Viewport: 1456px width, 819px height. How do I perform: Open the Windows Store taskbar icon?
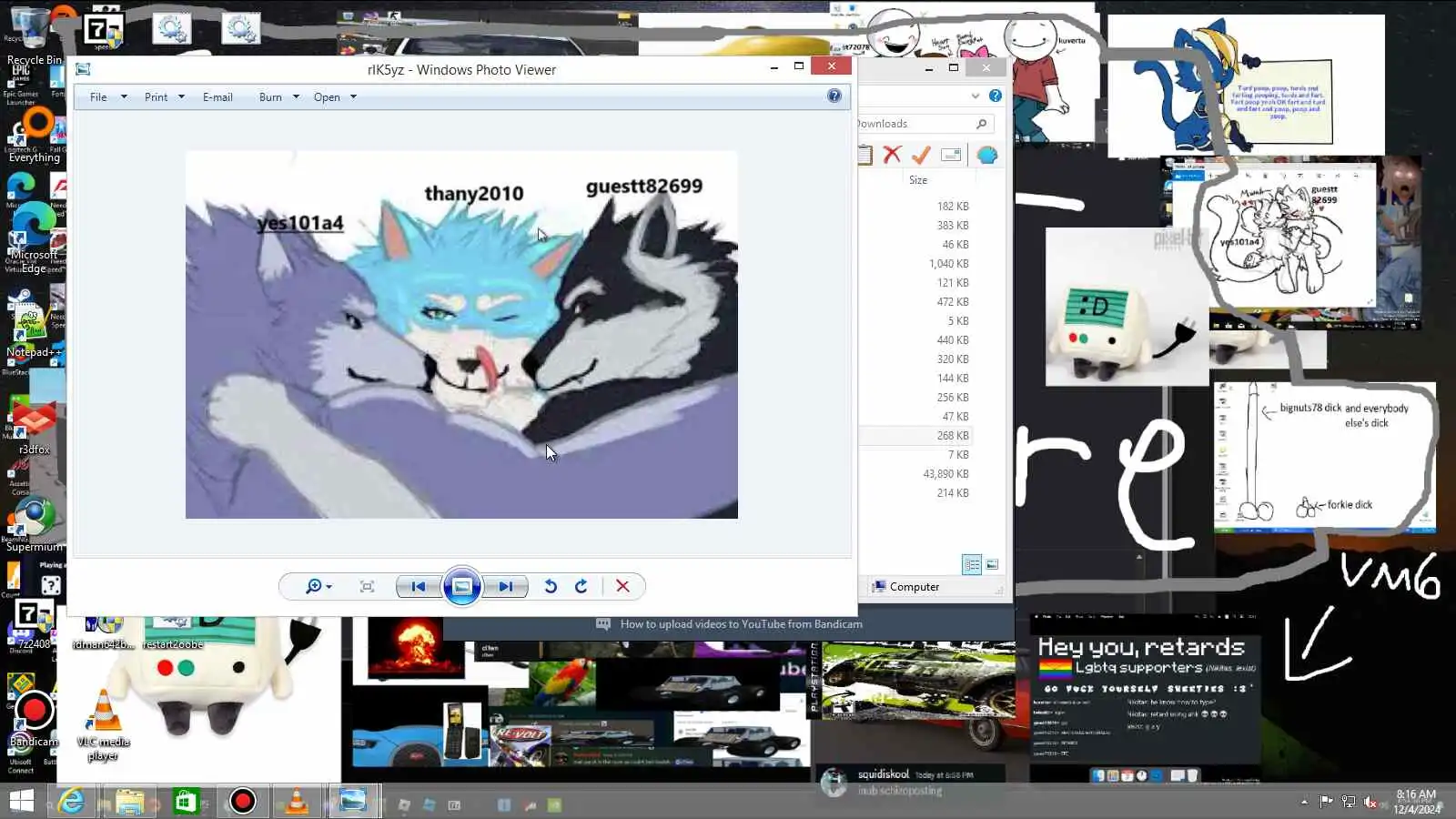click(x=186, y=801)
